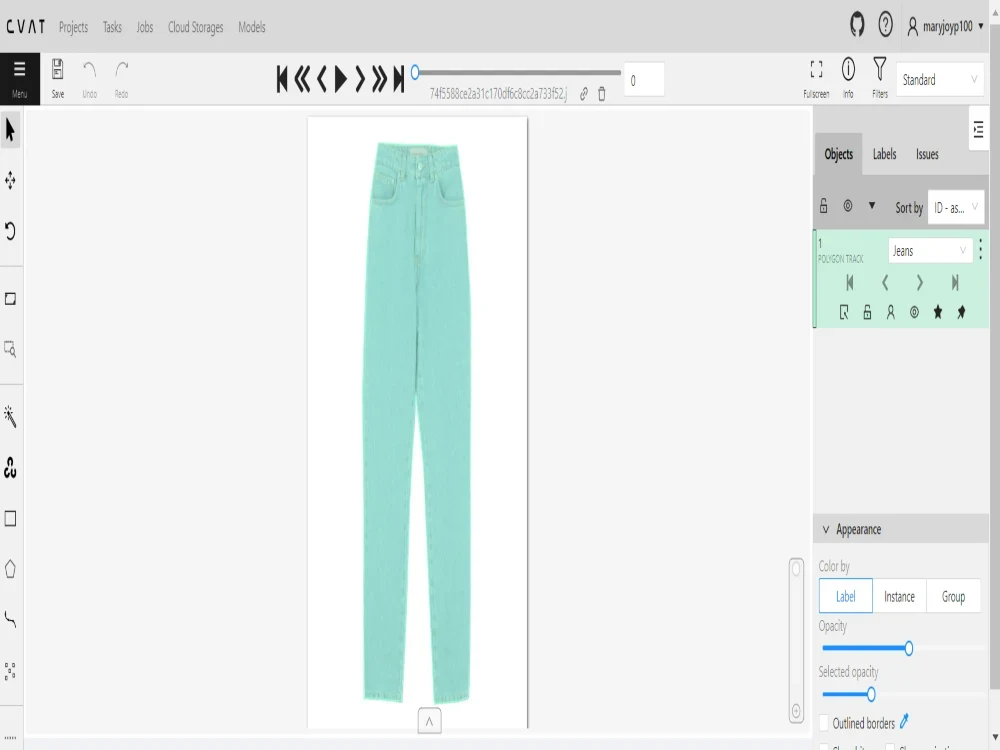The image size is (1000, 750).
Task: Color by Instance option
Action: 899,596
